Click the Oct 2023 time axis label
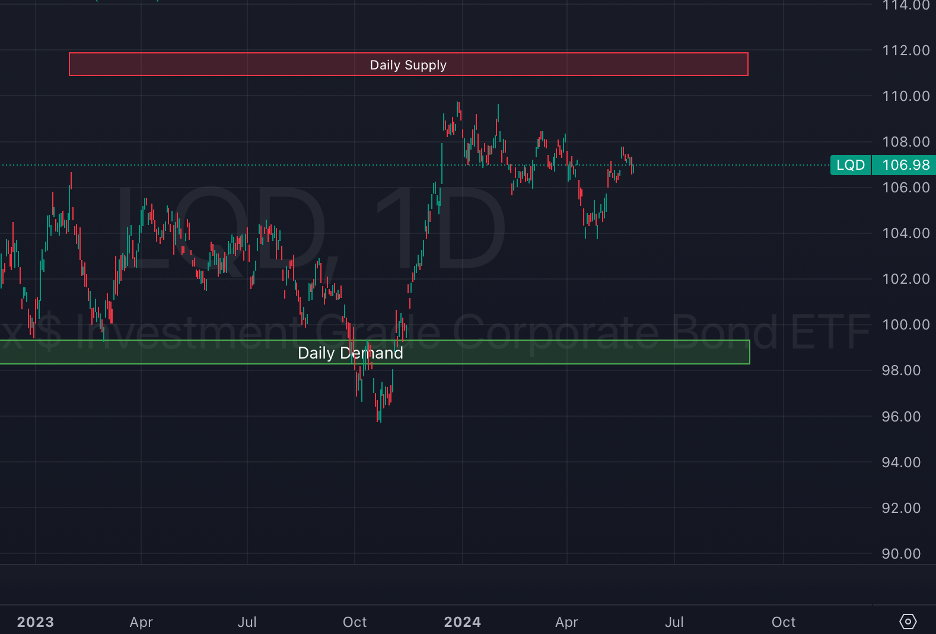 point(355,622)
